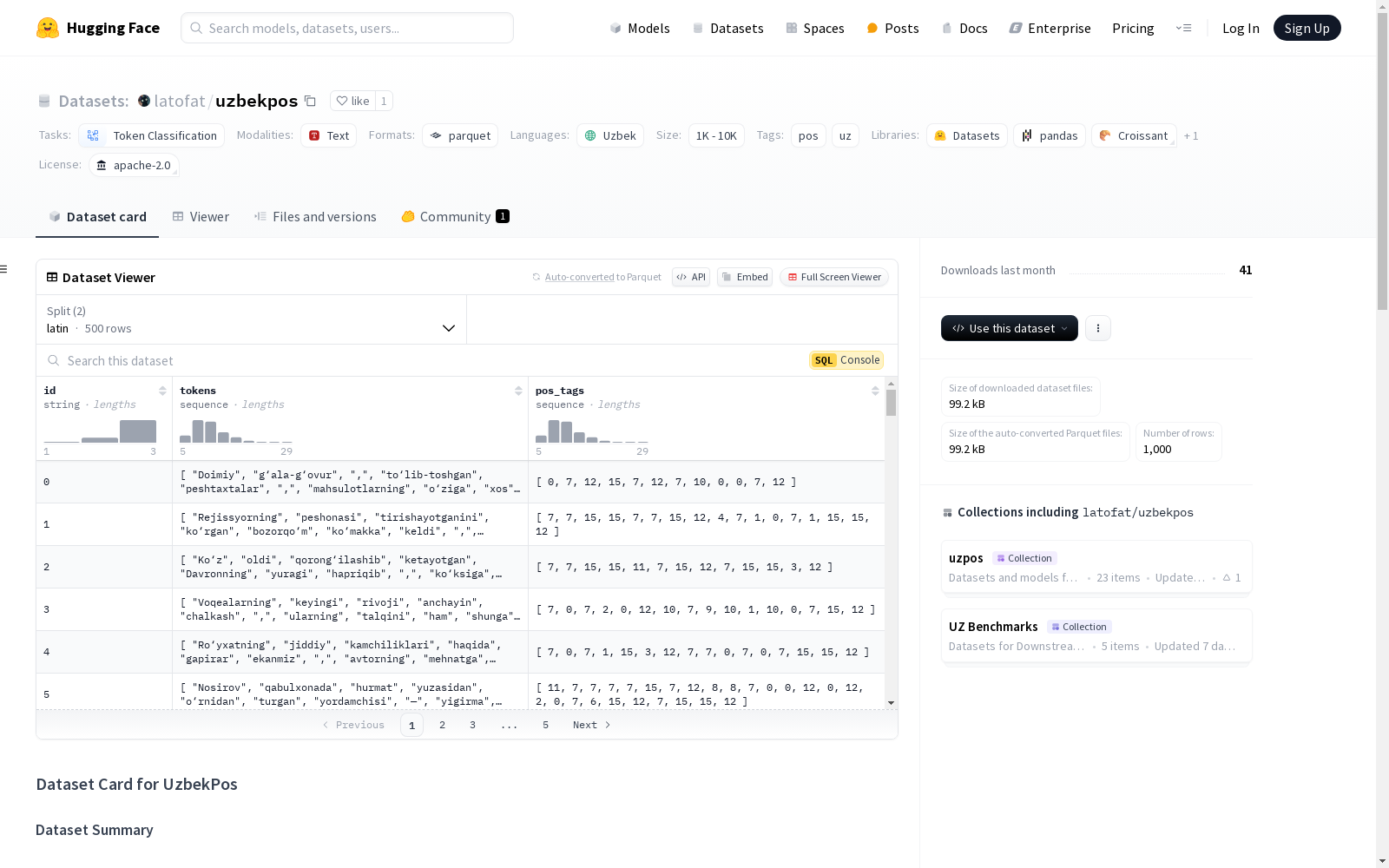Go to page 5 of the viewer

545,725
